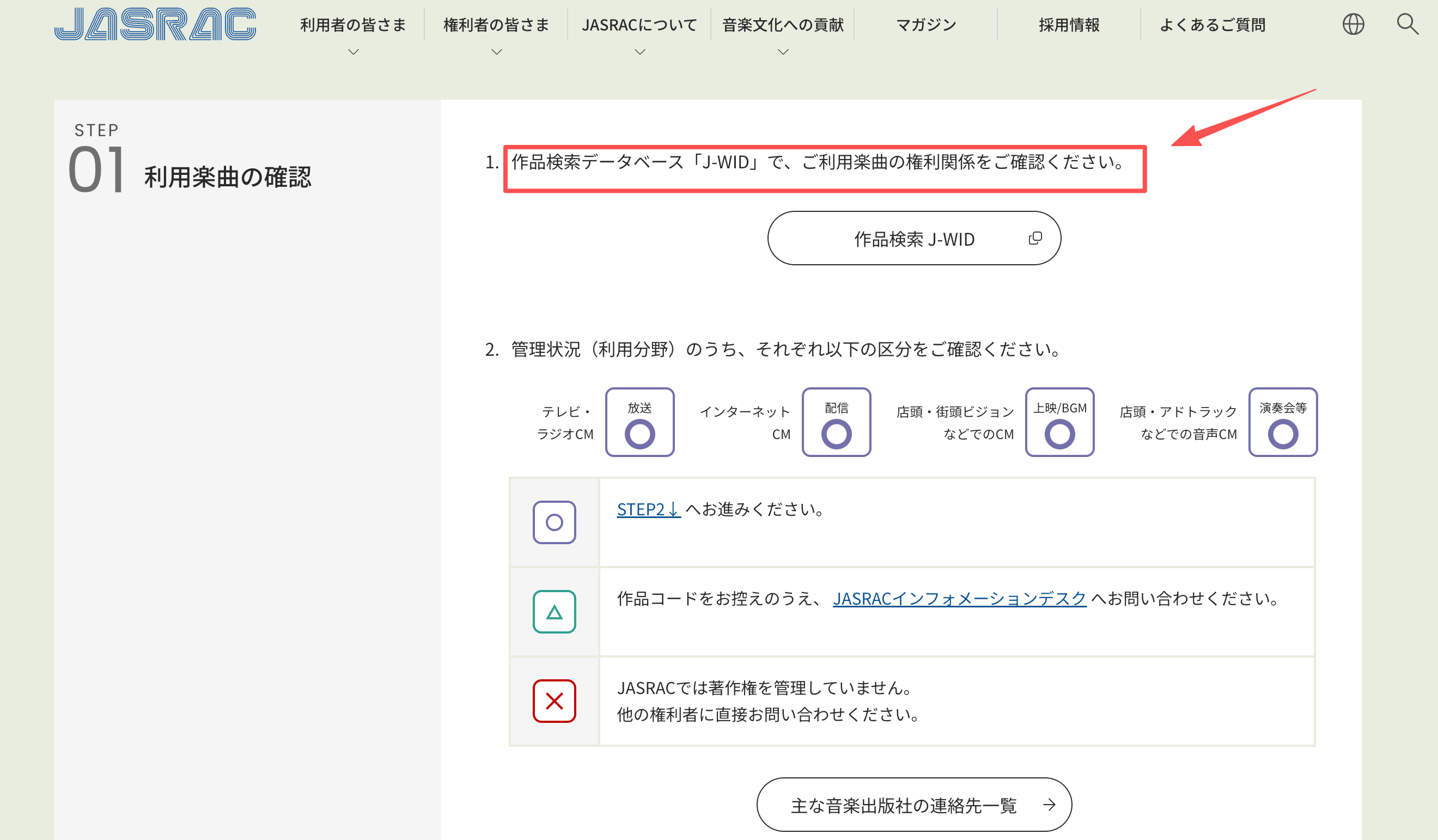Click the 利用楽曲の確認 heading
The width and height of the screenshot is (1438, 840).
tap(228, 177)
